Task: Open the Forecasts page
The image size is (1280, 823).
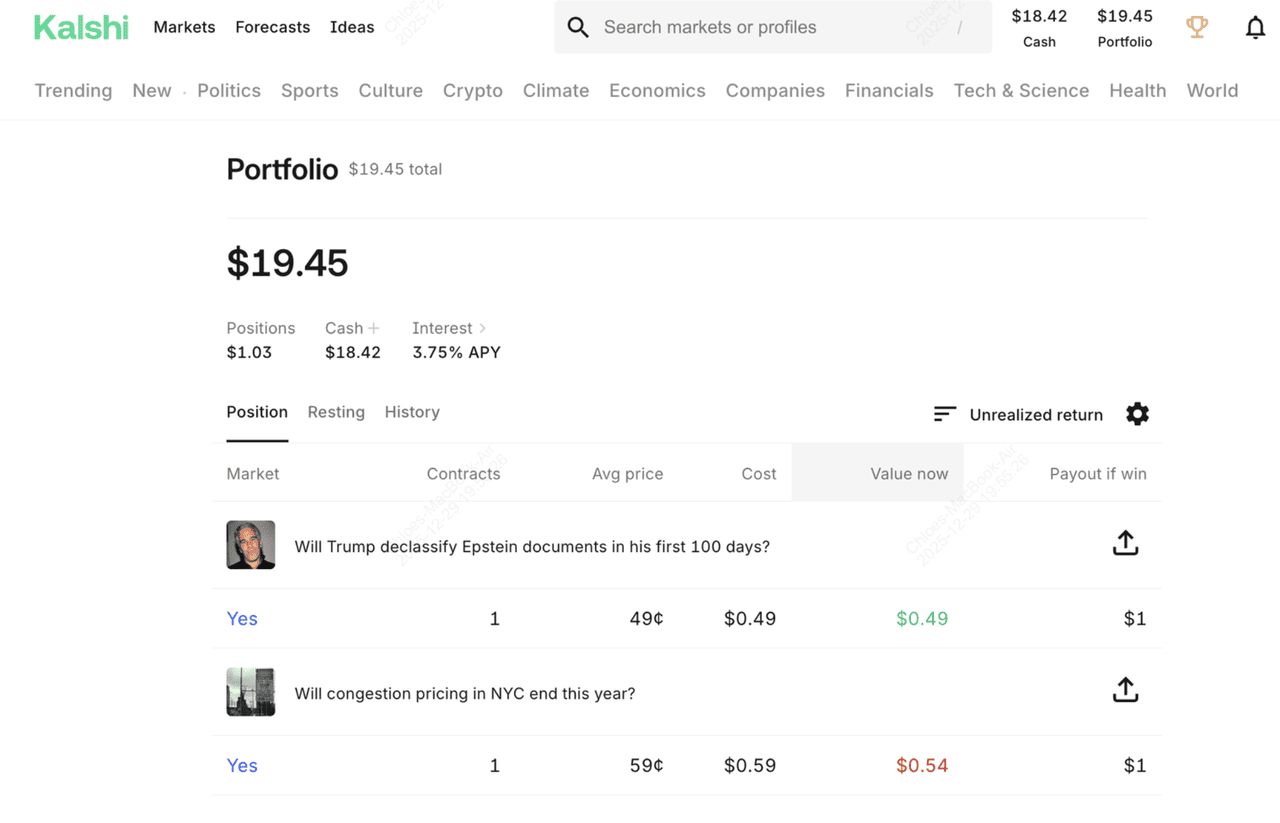Action: (272, 27)
